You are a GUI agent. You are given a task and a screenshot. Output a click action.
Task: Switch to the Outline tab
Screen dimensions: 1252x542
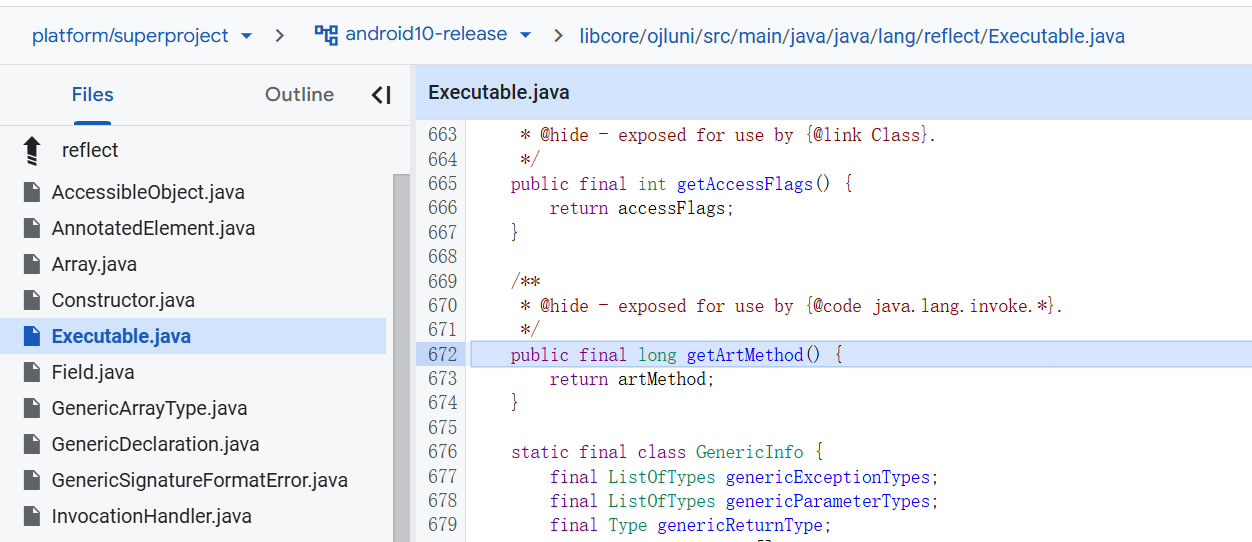coord(299,95)
